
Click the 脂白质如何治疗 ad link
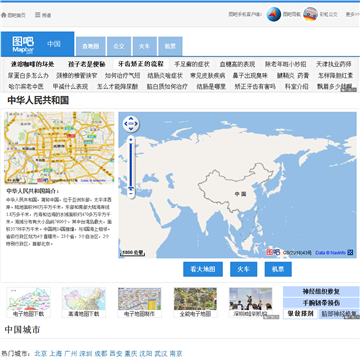click(x=167, y=87)
